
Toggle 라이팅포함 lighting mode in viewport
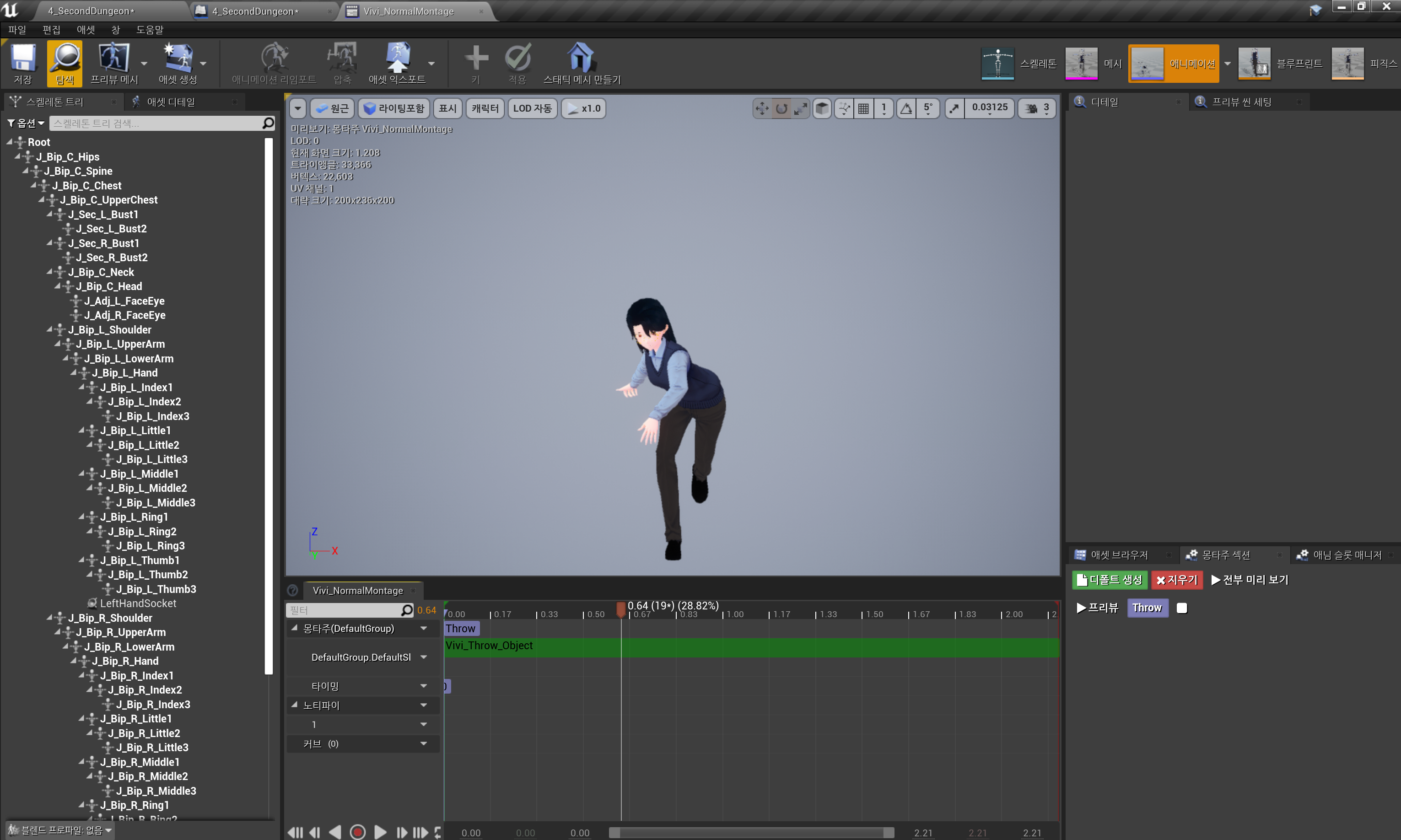click(x=393, y=108)
